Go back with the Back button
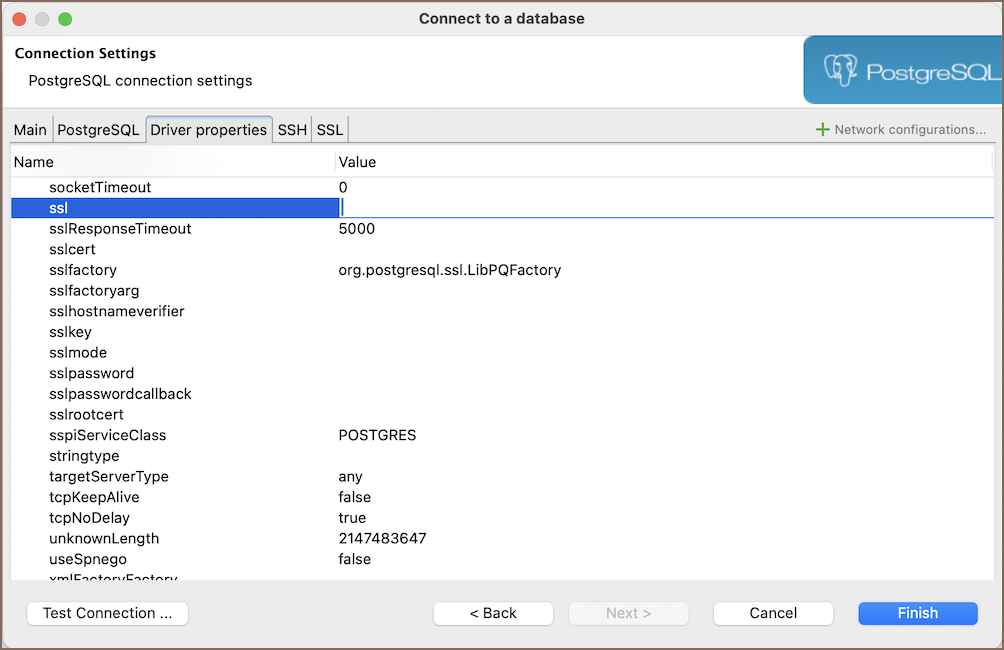 pyautogui.click(x=493, y=613)
